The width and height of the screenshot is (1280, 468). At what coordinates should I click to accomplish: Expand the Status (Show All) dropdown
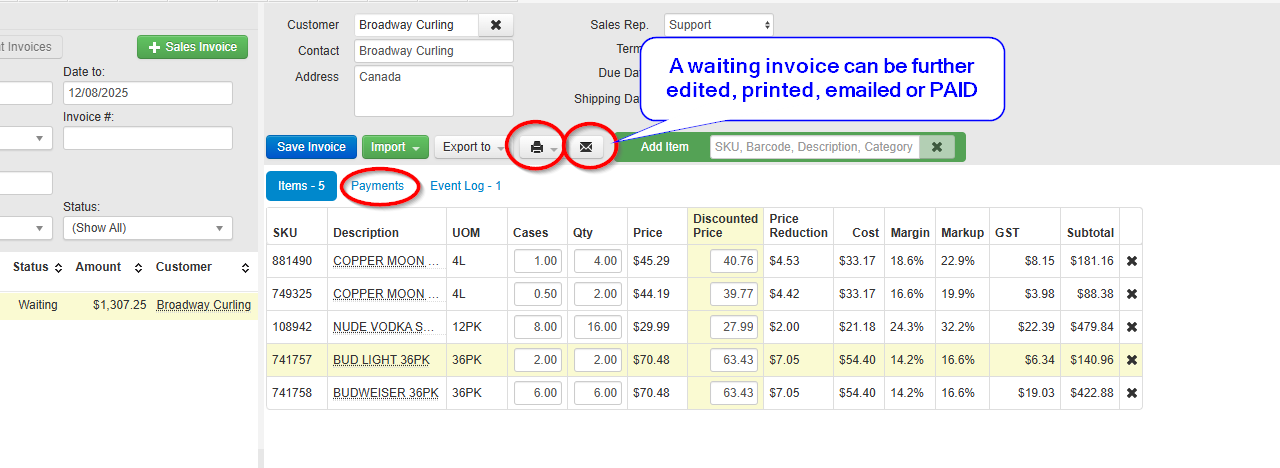148,228
